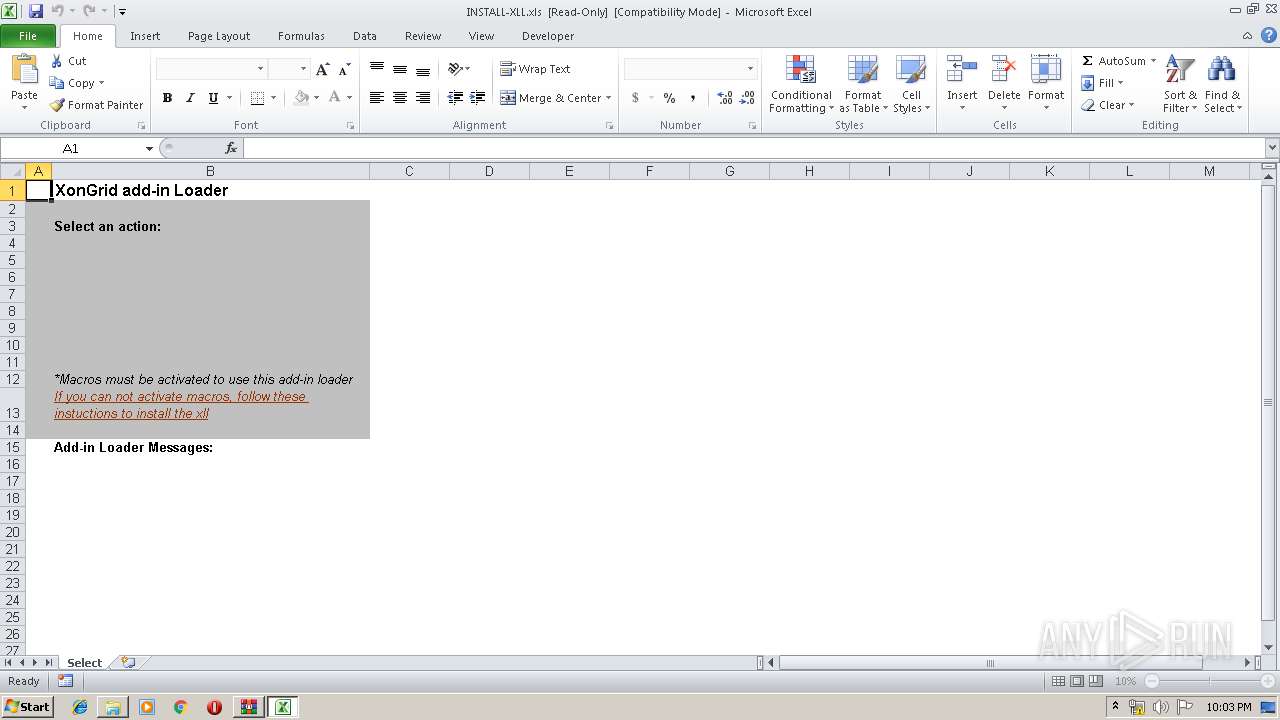Apply the Font Color
This screenshot has height=720, width=1280.
click(x=335, y=98)
